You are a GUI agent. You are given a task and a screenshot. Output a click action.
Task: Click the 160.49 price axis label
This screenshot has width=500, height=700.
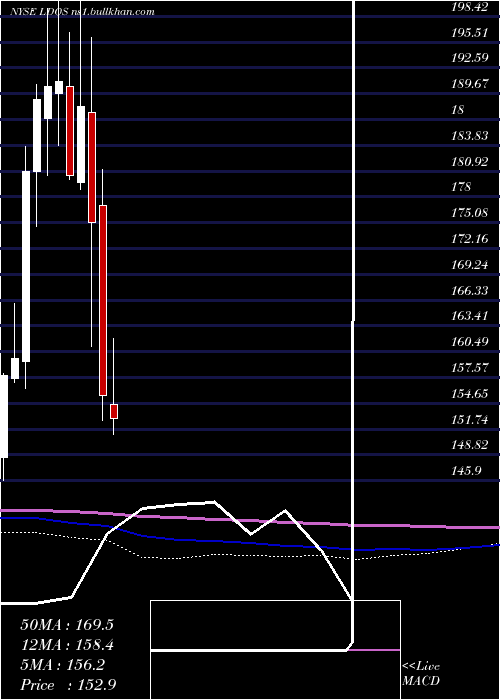[470, 342]
